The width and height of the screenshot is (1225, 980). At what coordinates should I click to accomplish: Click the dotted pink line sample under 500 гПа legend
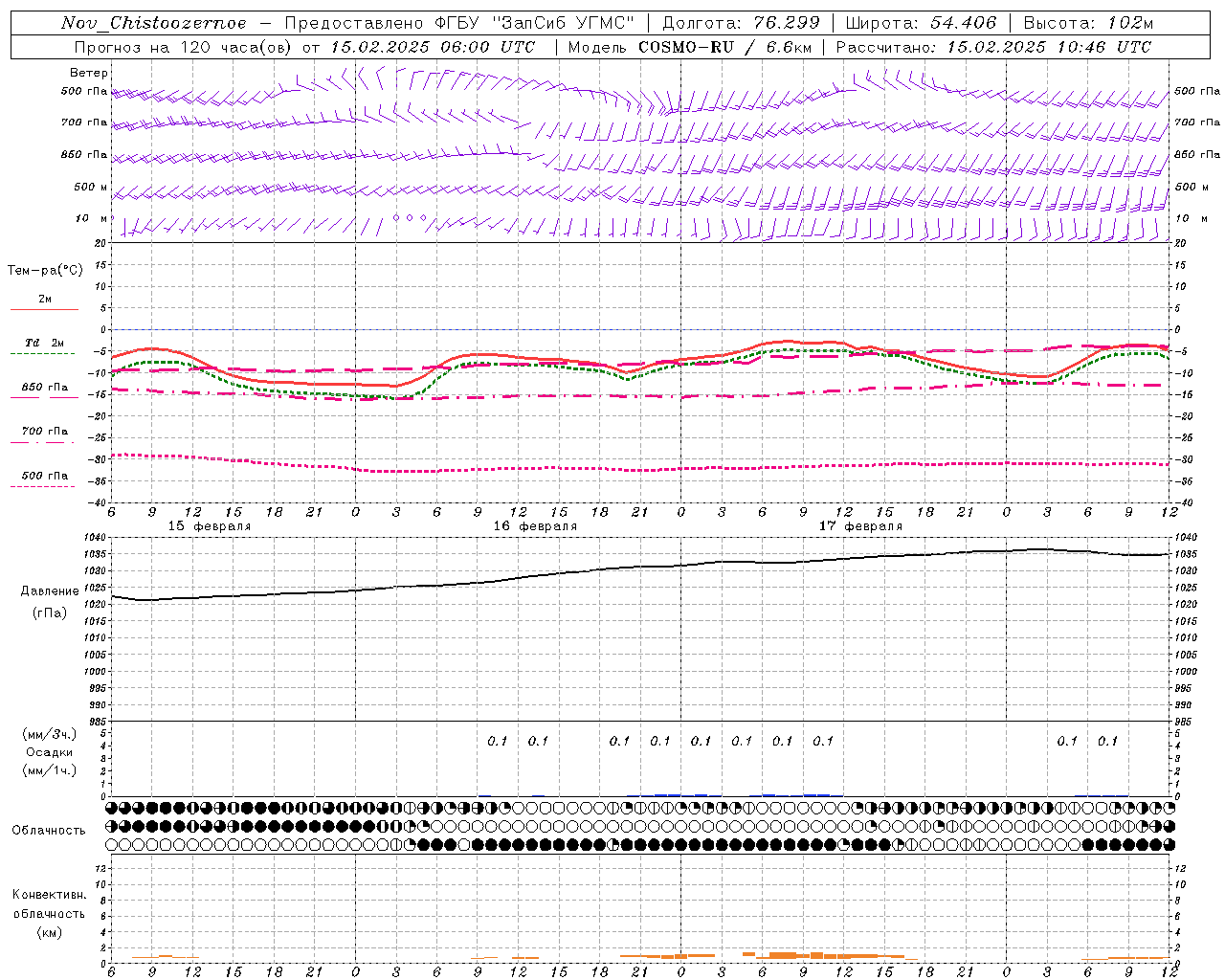click(42, 486)
